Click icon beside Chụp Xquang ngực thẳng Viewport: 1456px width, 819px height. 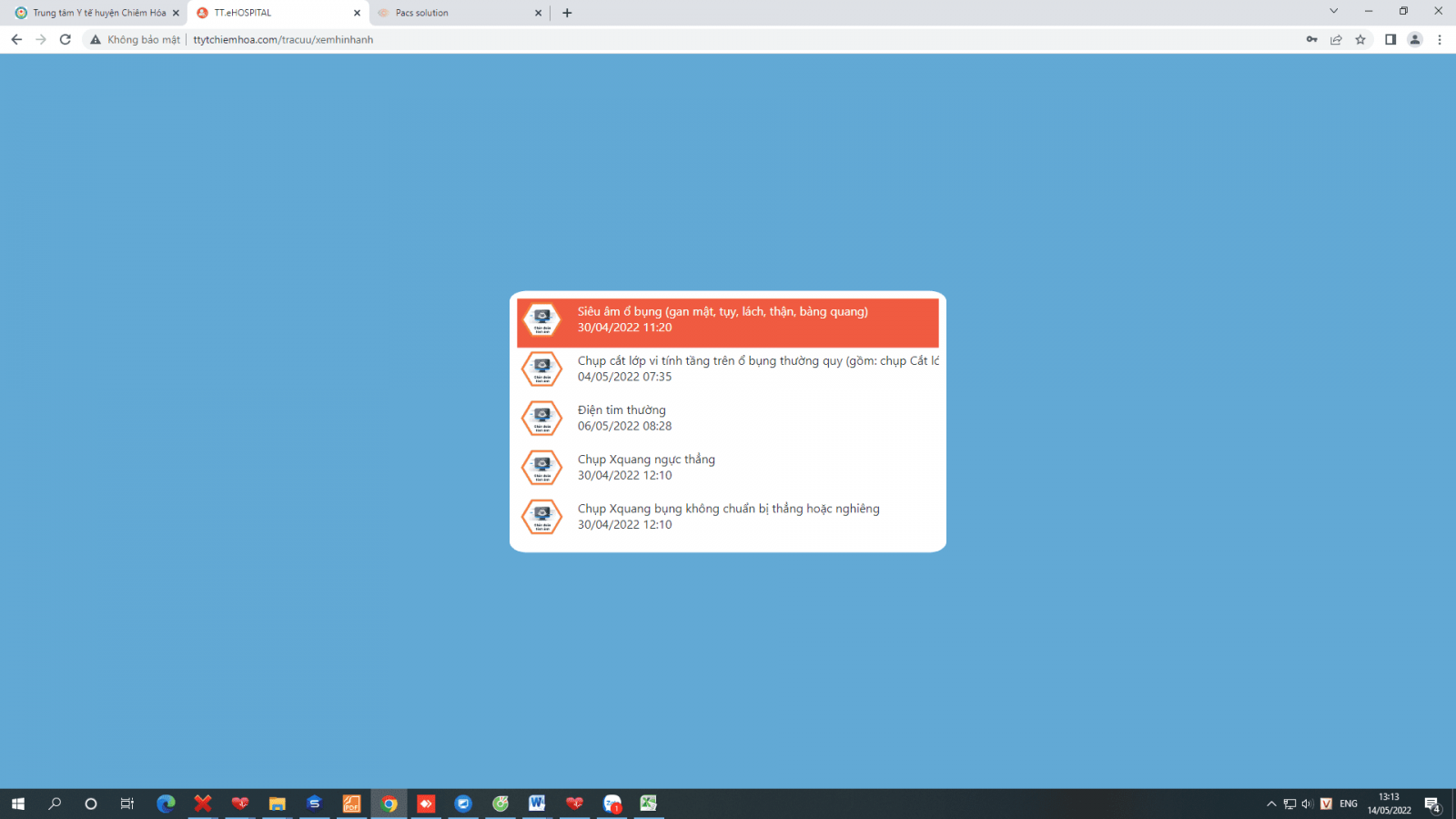(x=541, y=468)
